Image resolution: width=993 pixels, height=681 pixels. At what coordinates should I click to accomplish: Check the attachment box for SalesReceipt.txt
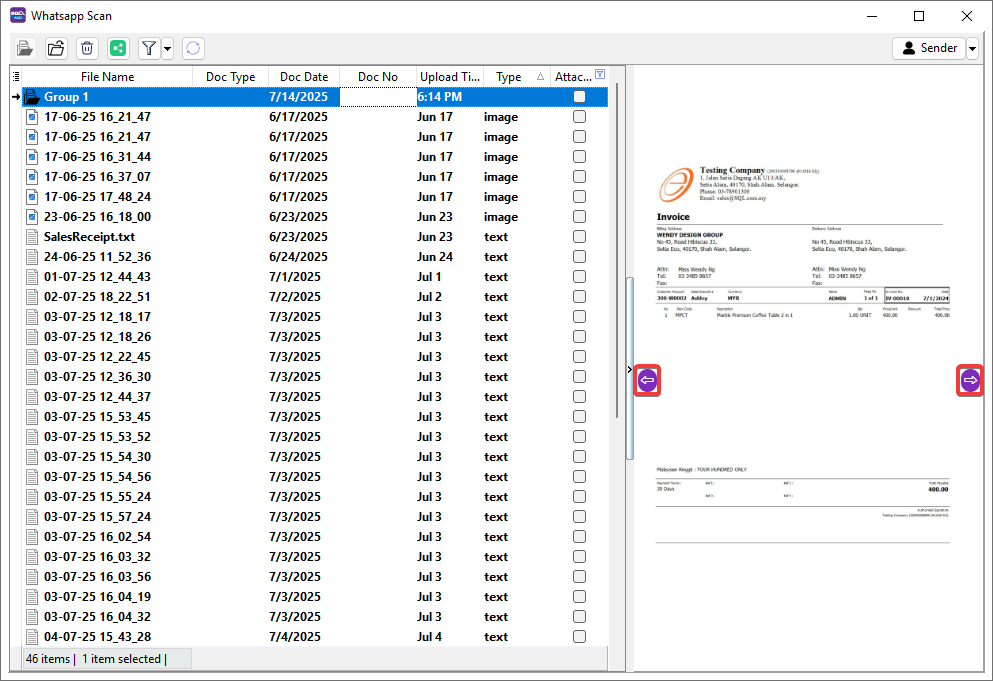pos(579,237)
